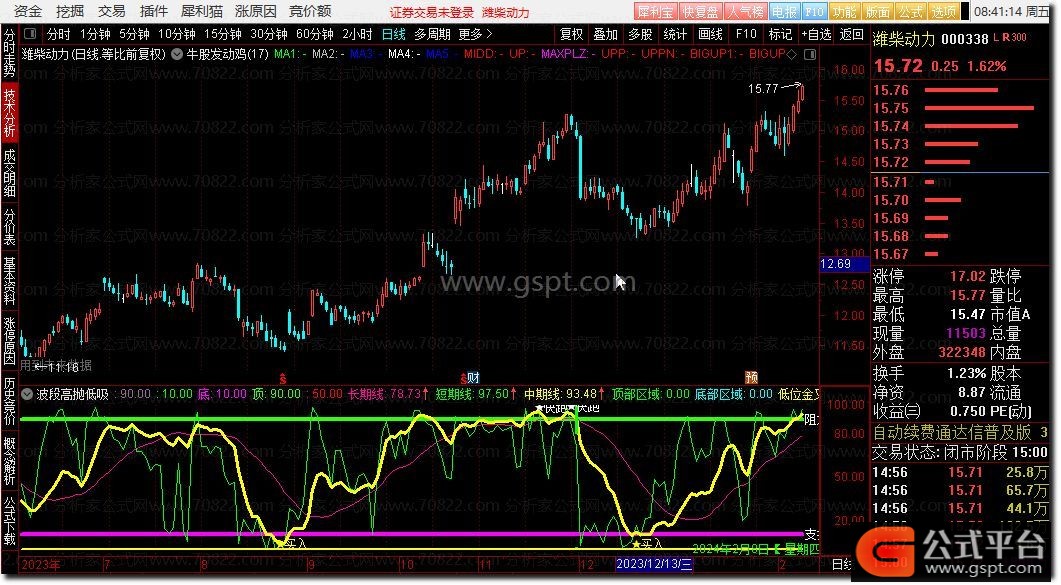Image resolution: width=1061 pixels, height=585 pixels.
Task: Click the blue F10 button in top bar
Action: coord(815,11)
